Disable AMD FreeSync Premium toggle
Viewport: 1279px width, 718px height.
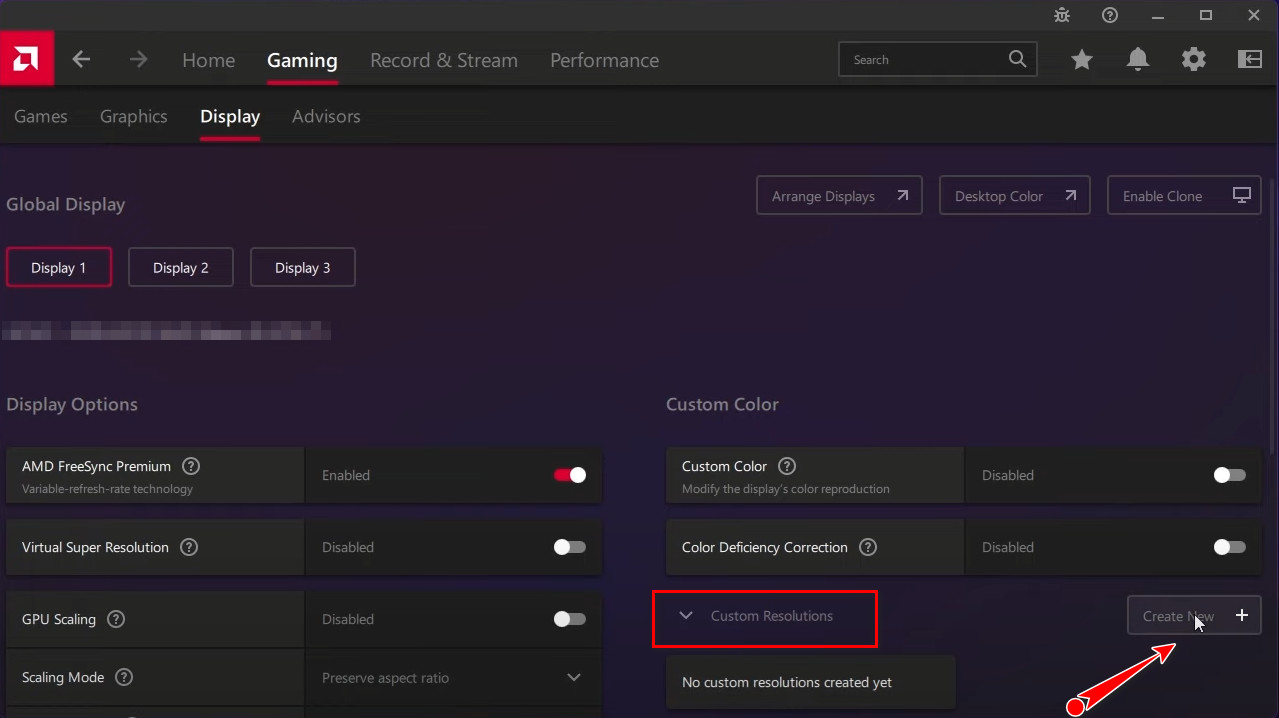(569, 475)
